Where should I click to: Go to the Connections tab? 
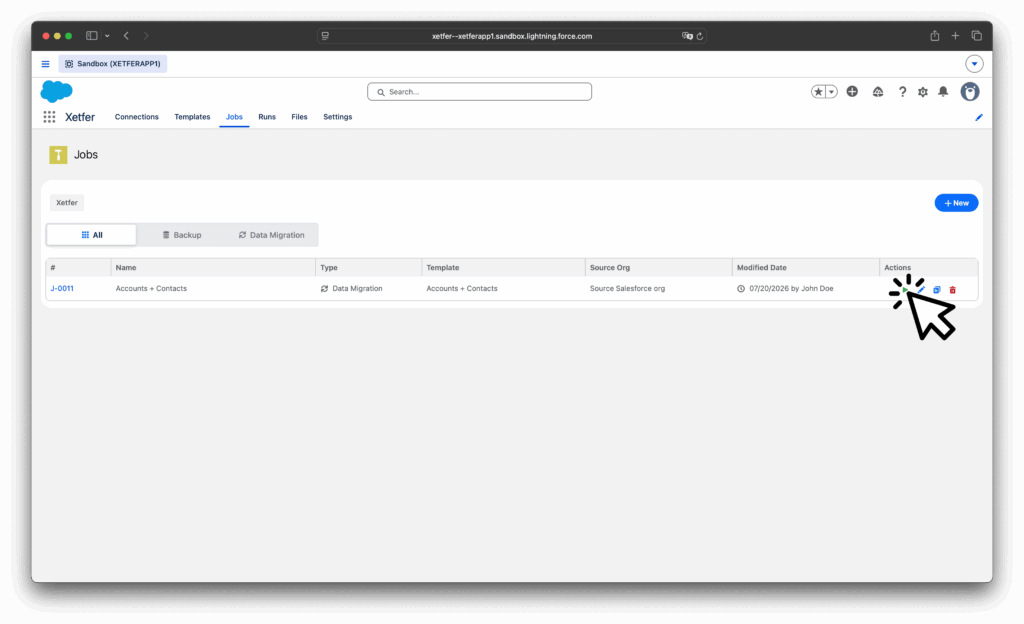[x=136, y=117]
